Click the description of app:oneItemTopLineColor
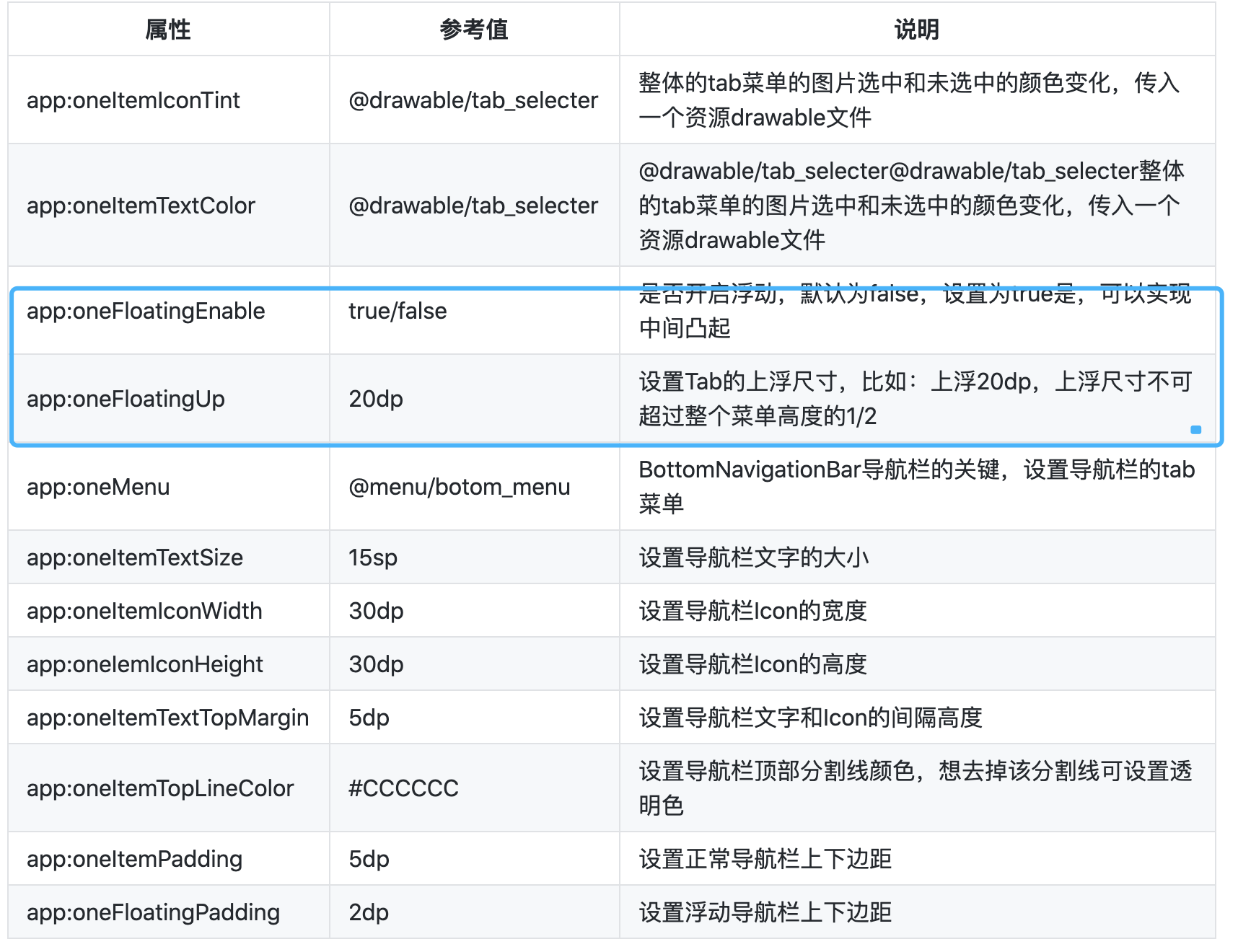 coord(915,788)
